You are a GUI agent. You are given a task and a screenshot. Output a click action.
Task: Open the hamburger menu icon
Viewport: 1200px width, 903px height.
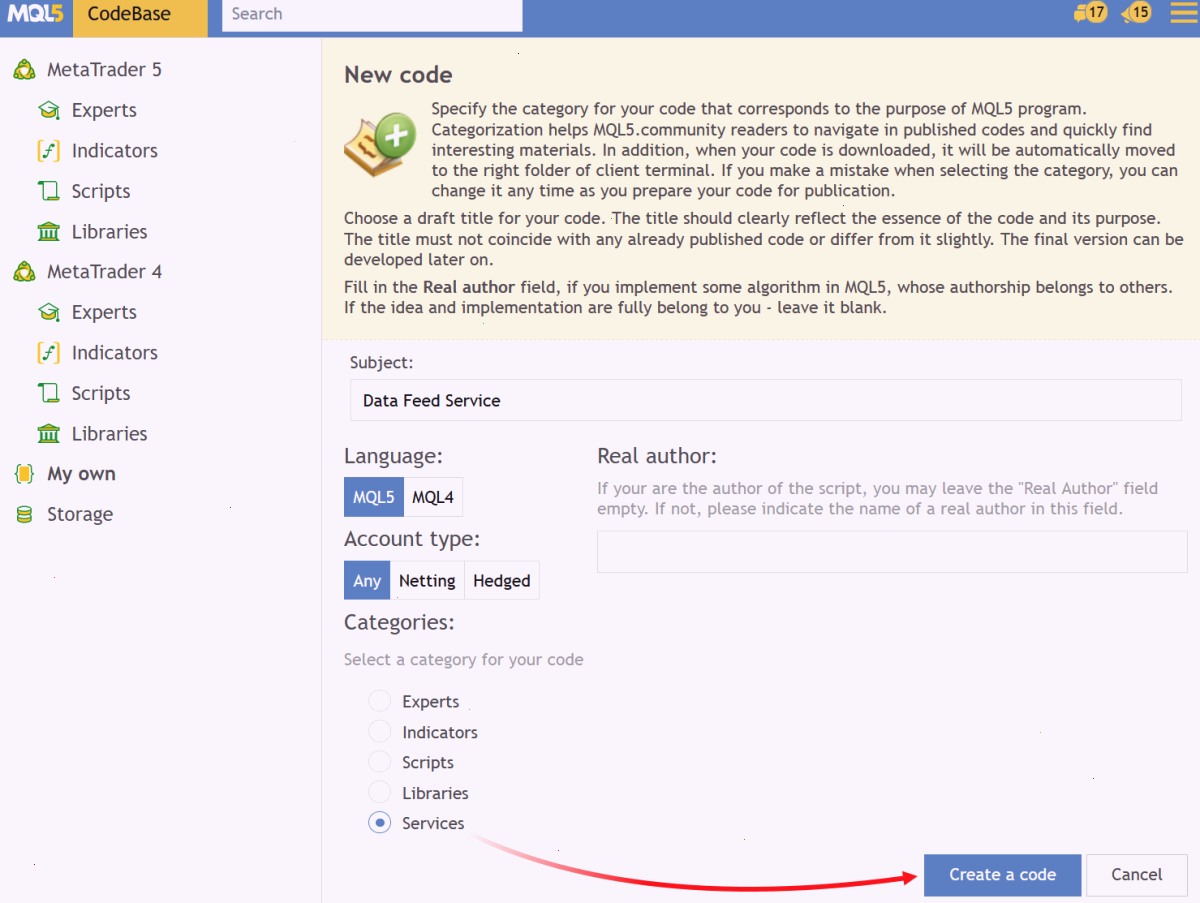1183,13
